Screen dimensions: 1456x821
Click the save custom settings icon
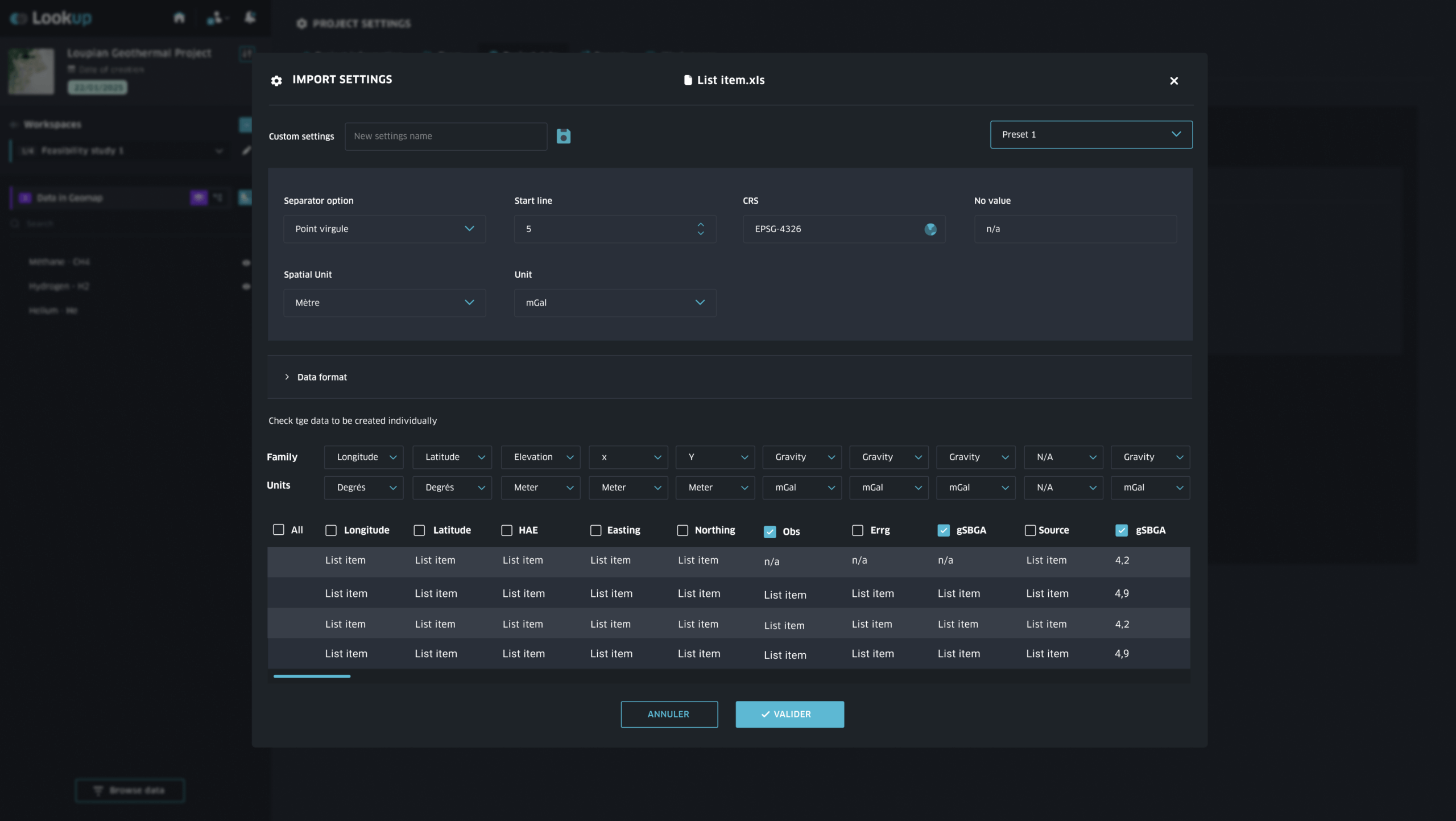pos(563,136)
